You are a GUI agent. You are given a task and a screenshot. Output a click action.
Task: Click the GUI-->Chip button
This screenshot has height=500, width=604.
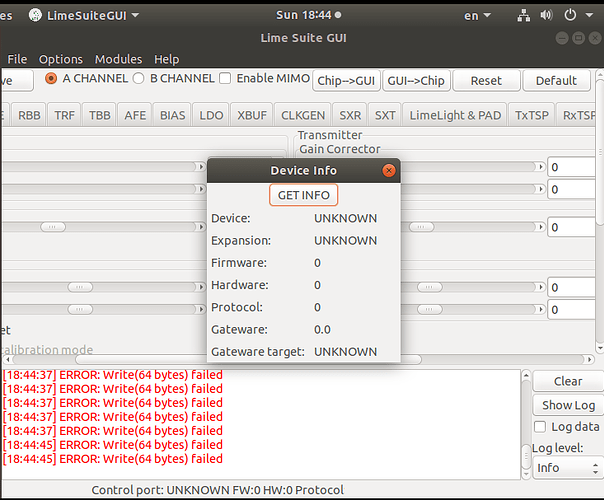[416, 81]
